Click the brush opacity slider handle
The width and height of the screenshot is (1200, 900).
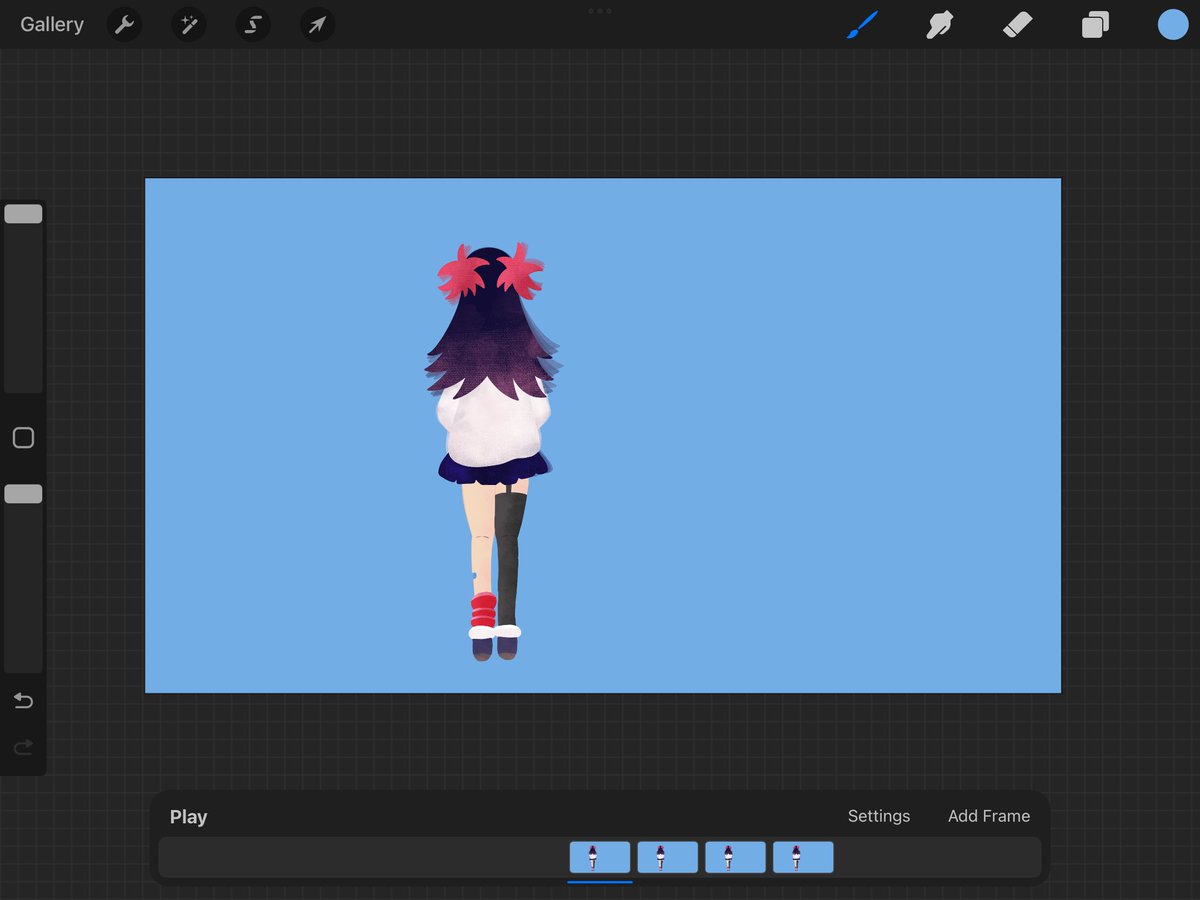[x=23, y=494]
